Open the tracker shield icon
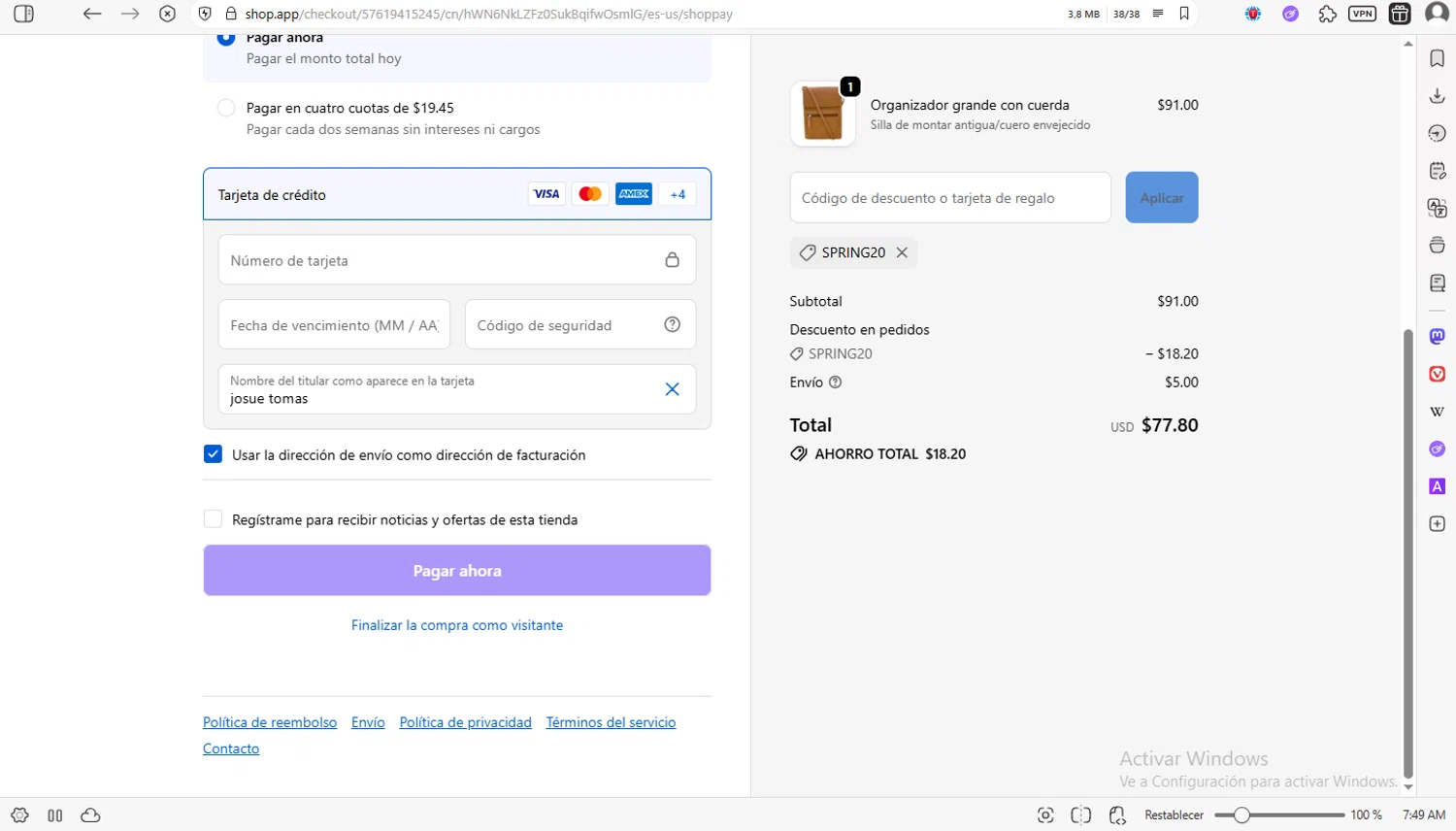Image resolution: width=1456 pixels, height=831 pixels. (x=205, y=14)
